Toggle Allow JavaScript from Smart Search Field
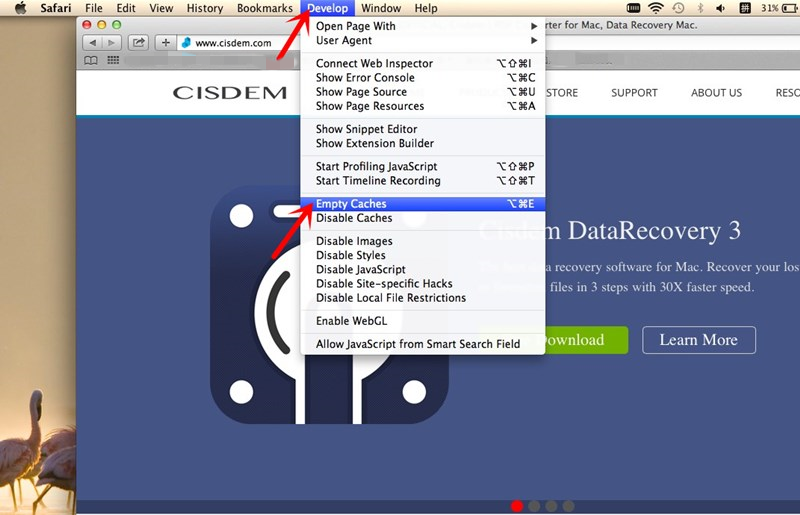The width and height of the screenshot is (800, 515). coord(423,344)
